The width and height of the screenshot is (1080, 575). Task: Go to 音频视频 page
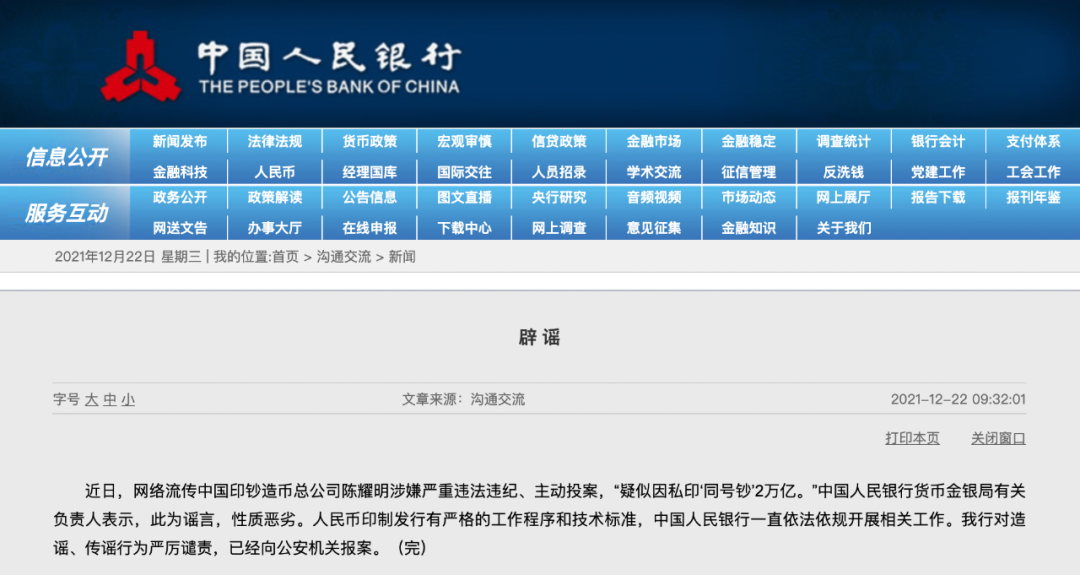pyautogui.click(x=654, y=198)
